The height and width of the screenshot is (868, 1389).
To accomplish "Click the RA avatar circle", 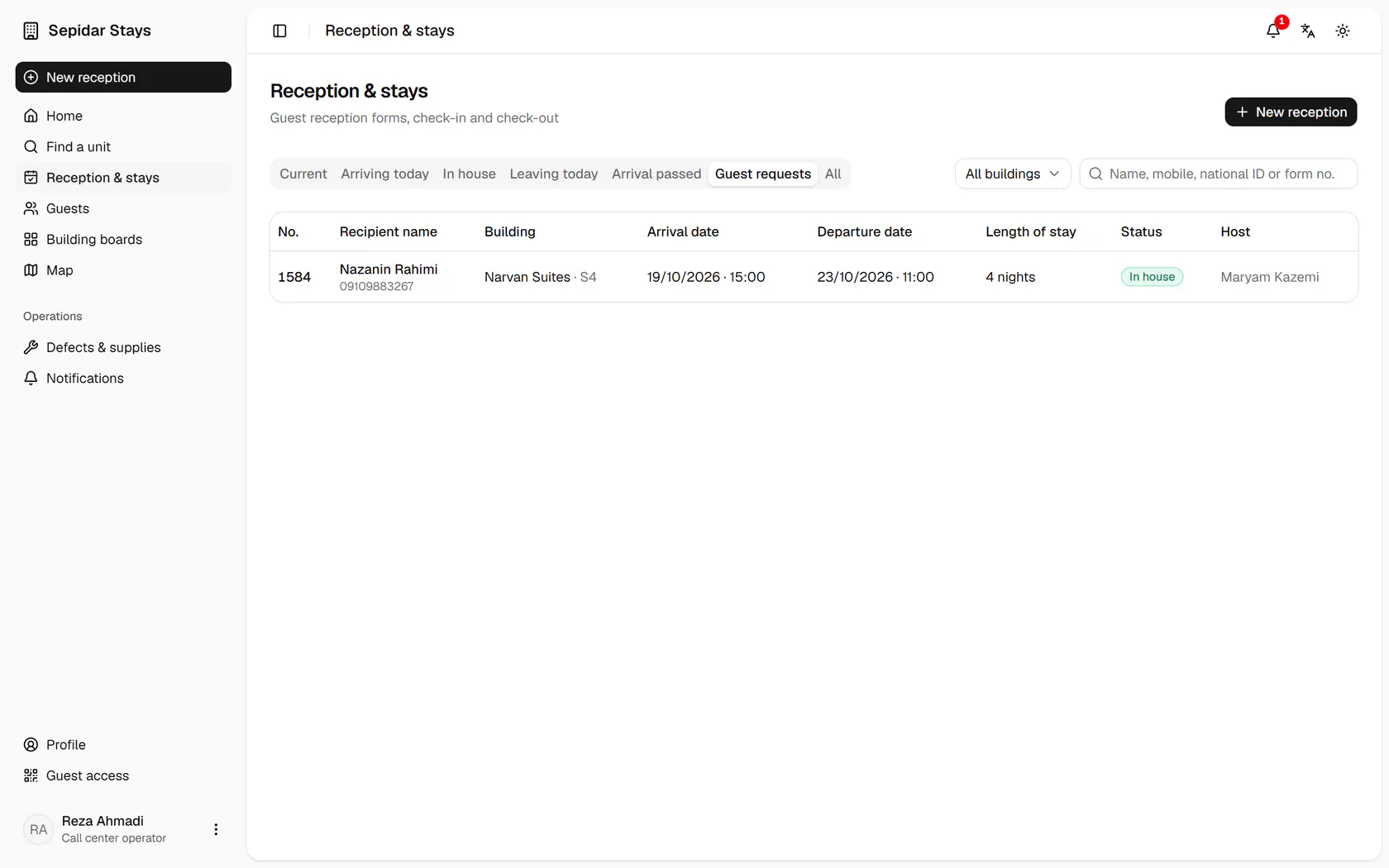I will point(38,829).
